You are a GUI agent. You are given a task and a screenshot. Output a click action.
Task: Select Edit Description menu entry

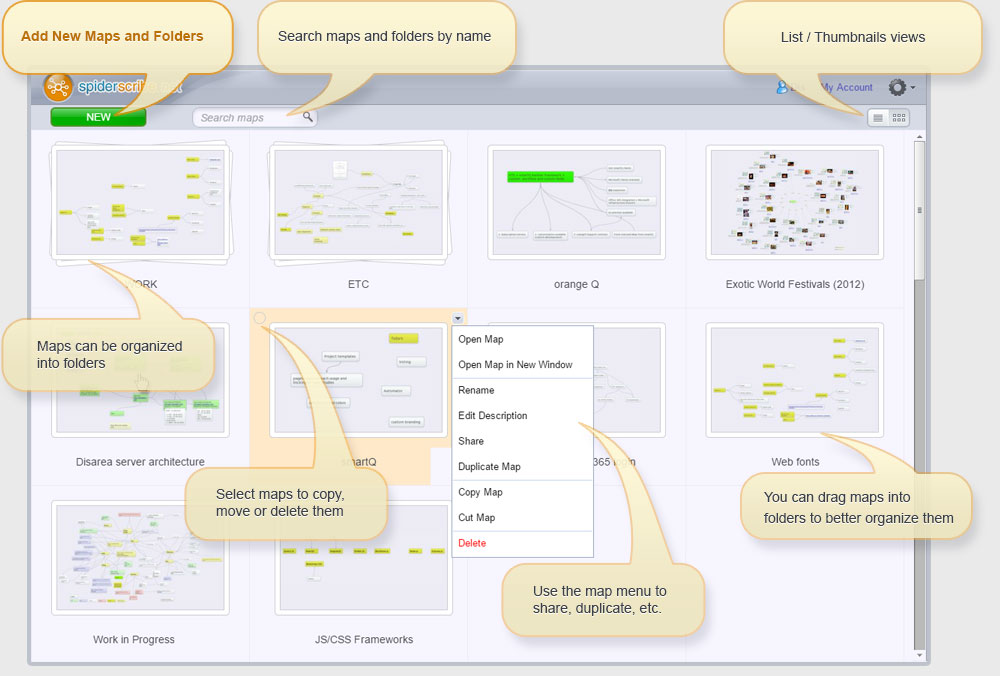(x=492, y=416)
